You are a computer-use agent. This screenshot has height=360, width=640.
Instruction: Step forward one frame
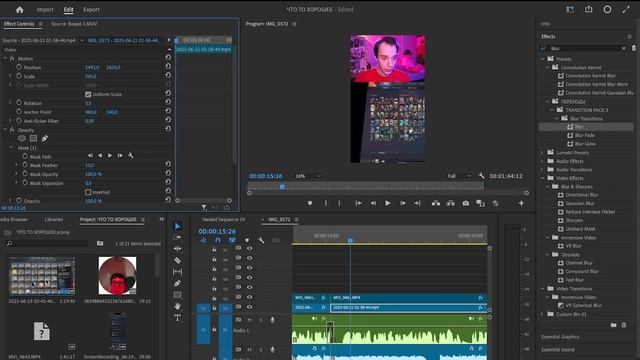403,203
